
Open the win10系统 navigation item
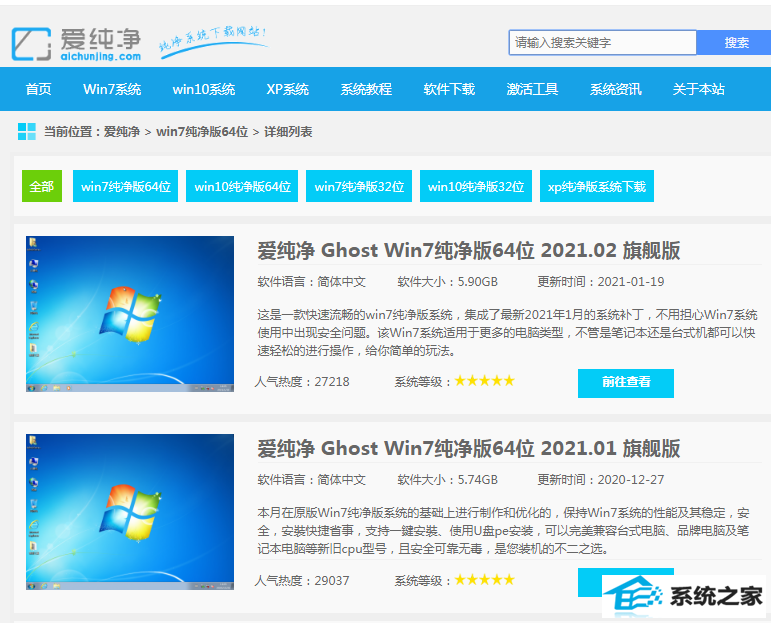(x=204, y=89)
